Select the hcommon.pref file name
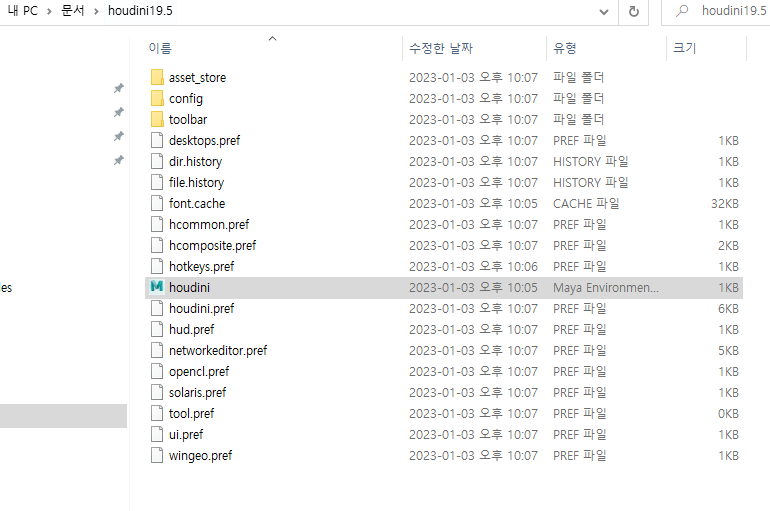Viewport: 770px width, 511px height. [x=209, y=224]
